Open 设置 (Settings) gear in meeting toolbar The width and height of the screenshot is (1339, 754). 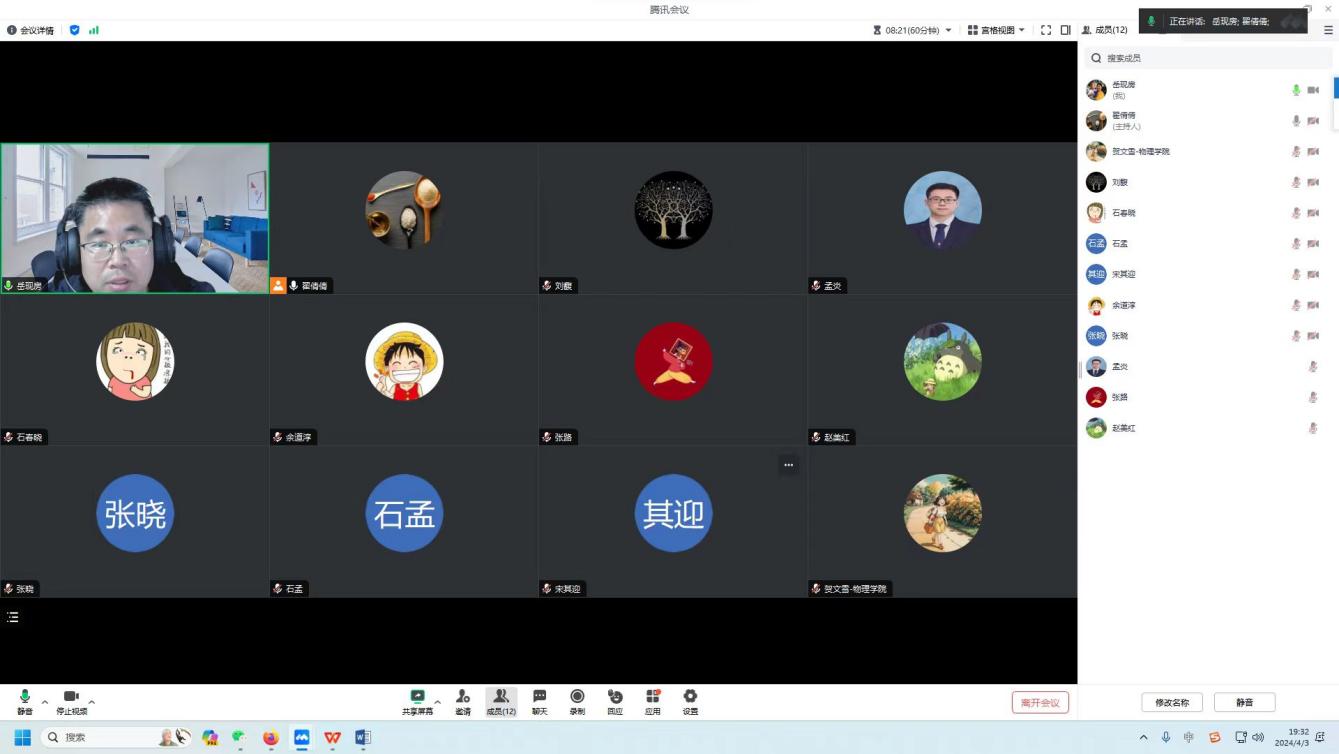[690, 700]
